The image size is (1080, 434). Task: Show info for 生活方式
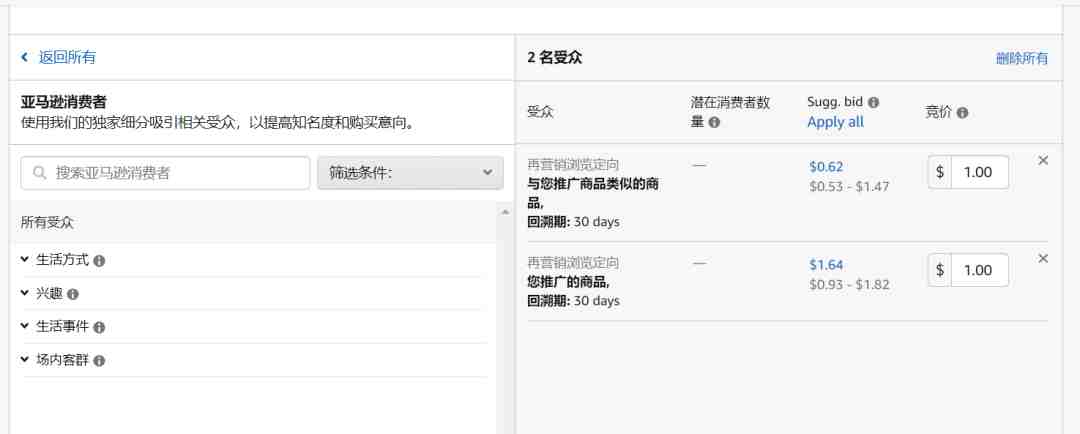(99, 261)
